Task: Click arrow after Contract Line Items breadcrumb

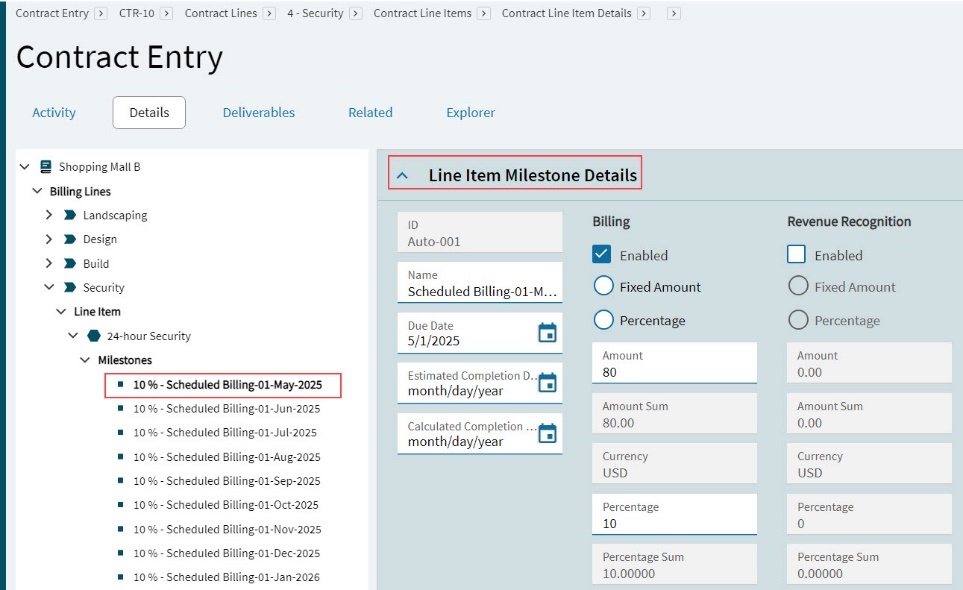Action: (484, 14)
